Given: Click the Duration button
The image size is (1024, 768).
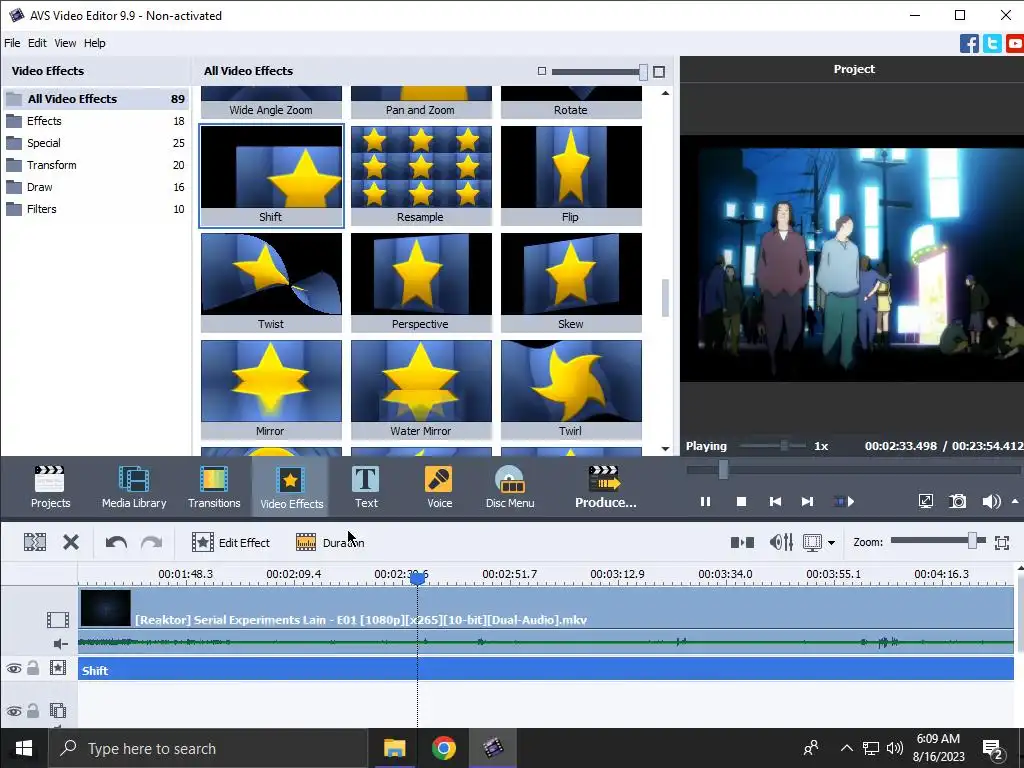Looking at the screenshot, I should point(330,542).
